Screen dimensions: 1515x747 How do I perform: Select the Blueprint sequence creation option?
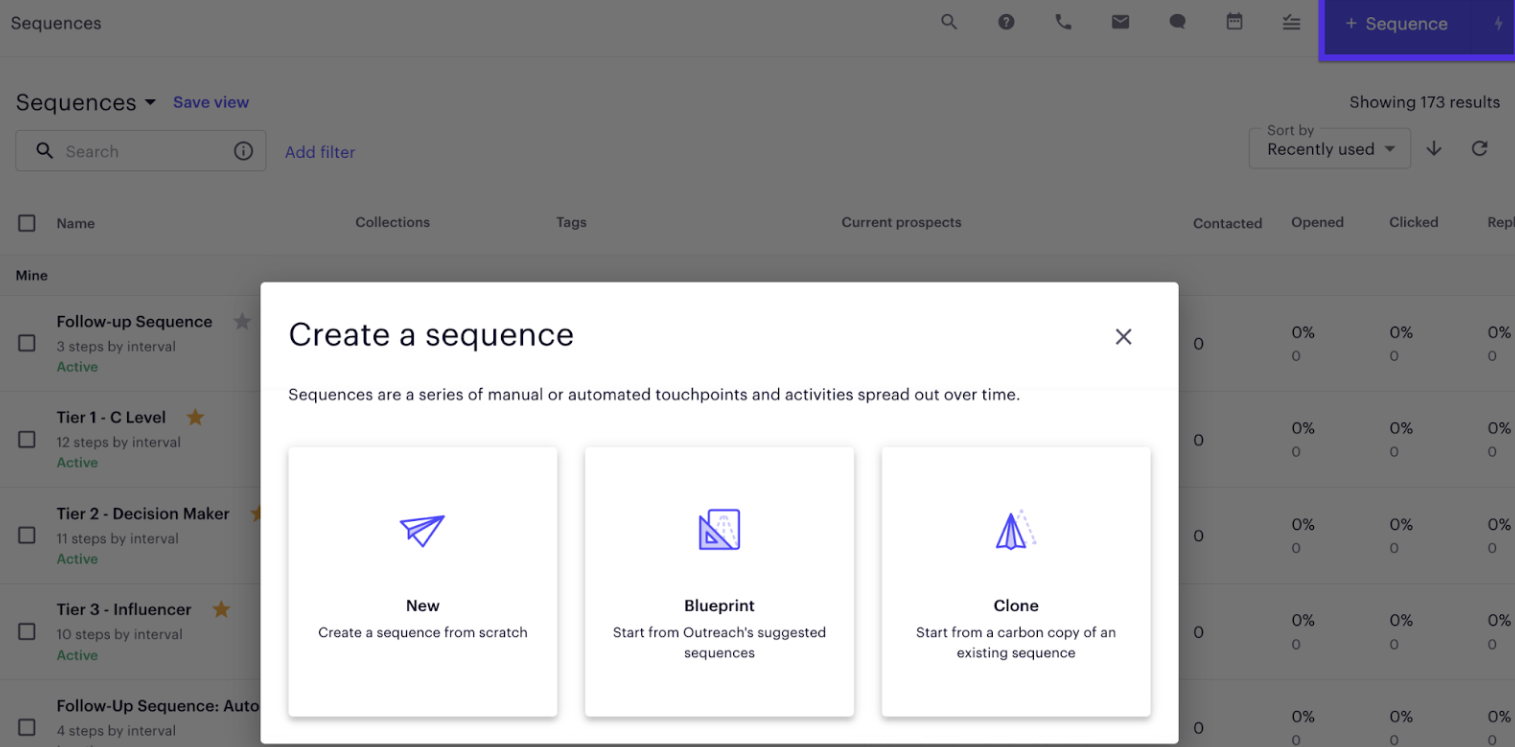(x=719, y=581)
